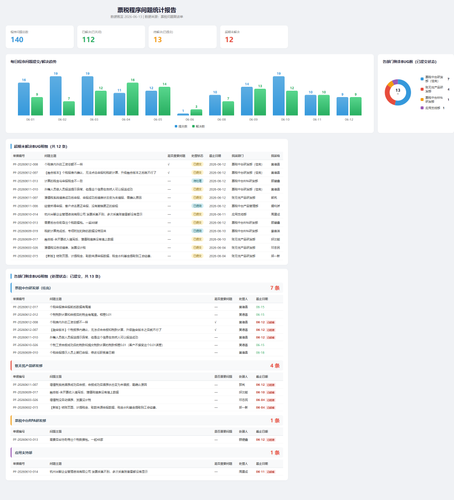Screen dimensions: 454x500
Task: Select the red 12 summary card
Action: 254,37
